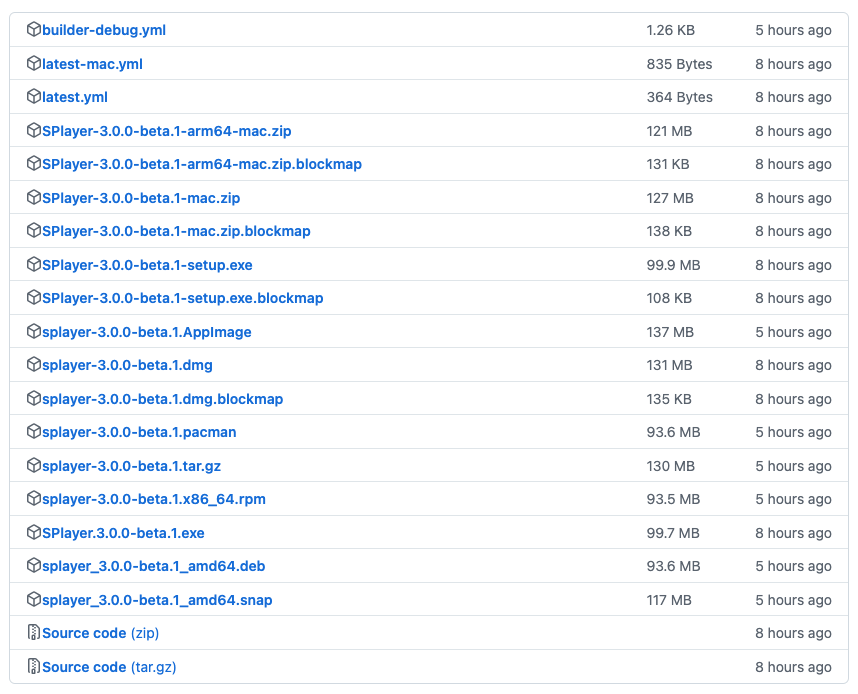Click the package icon beside builder-debug.yml
This screenshot has width=858, height=694.
pyautogui.click(x=34, y=29)
